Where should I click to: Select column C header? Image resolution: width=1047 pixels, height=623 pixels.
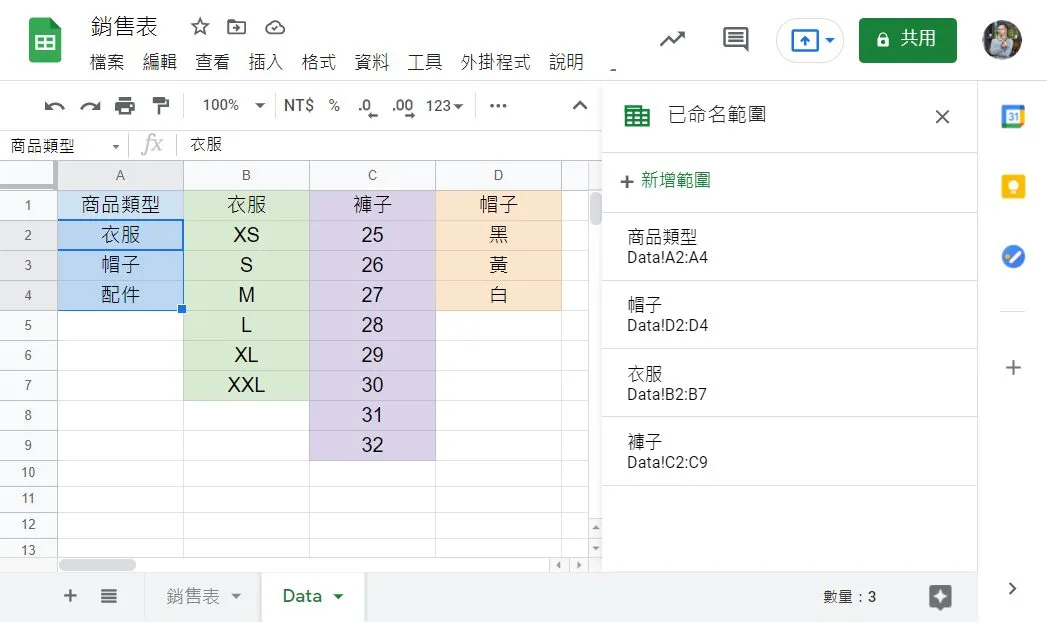(x=373, y=176)
